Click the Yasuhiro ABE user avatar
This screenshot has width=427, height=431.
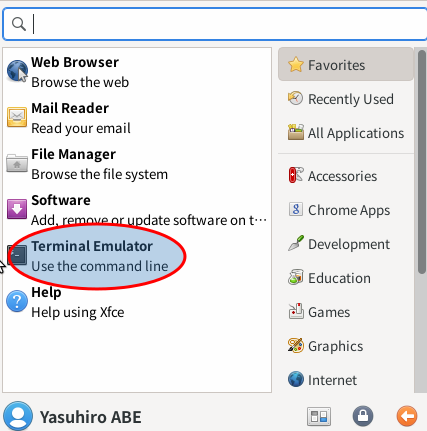pos(18,416)
